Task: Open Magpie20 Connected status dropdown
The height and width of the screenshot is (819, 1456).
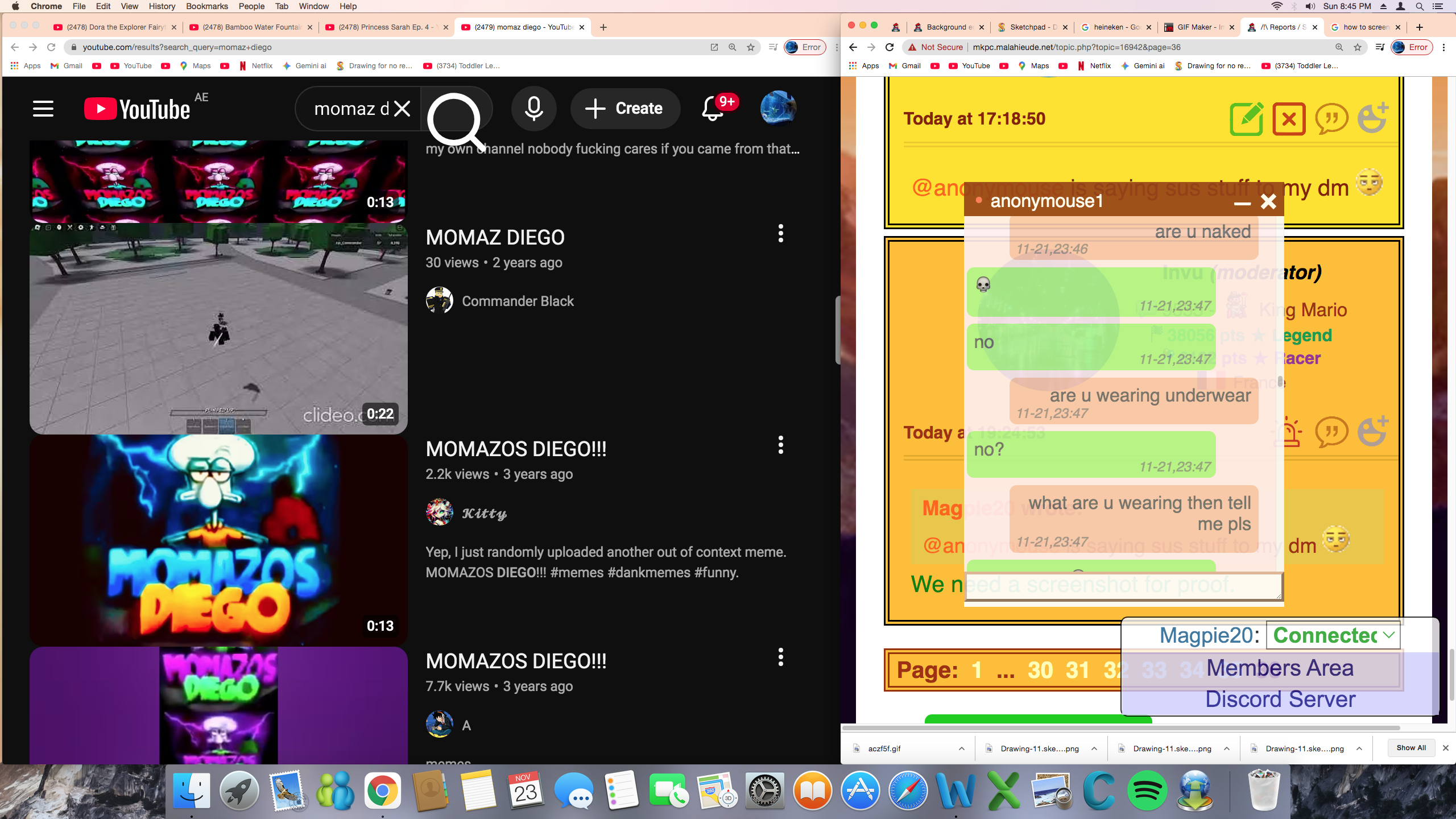Action: pyautogui.click(x=1333, y=635)
